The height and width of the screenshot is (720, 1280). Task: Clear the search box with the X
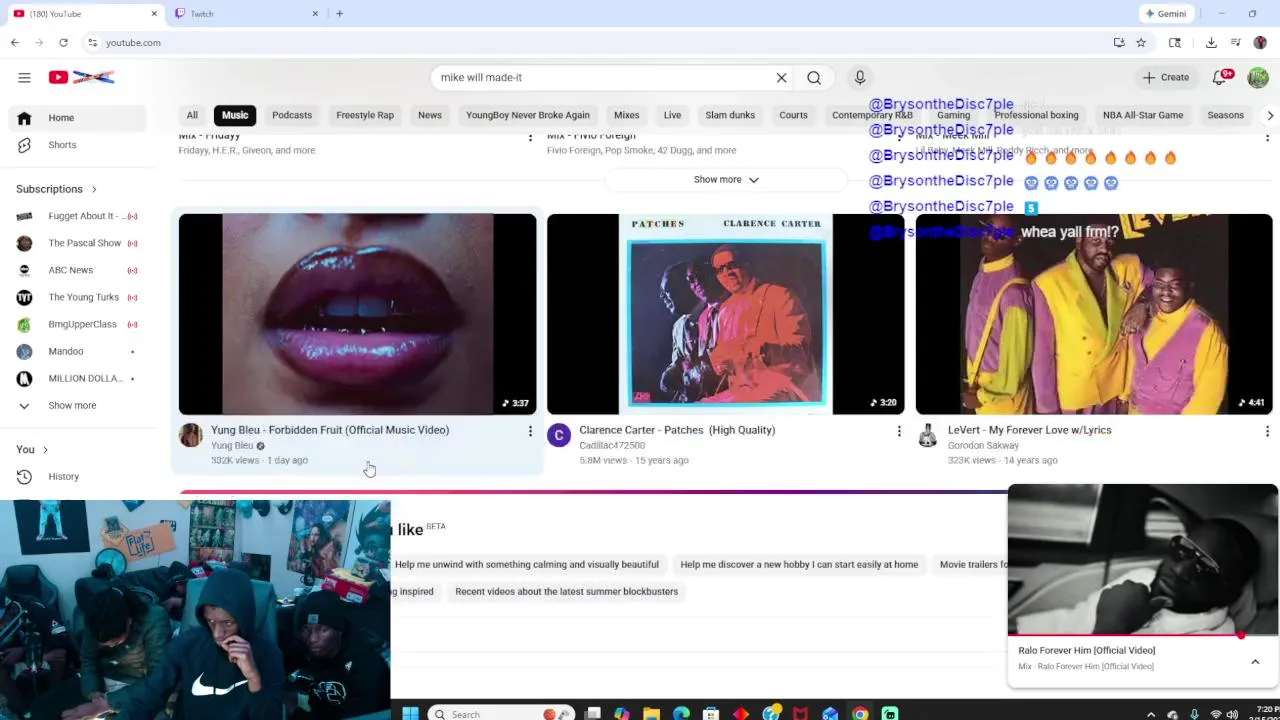[782, 77]
